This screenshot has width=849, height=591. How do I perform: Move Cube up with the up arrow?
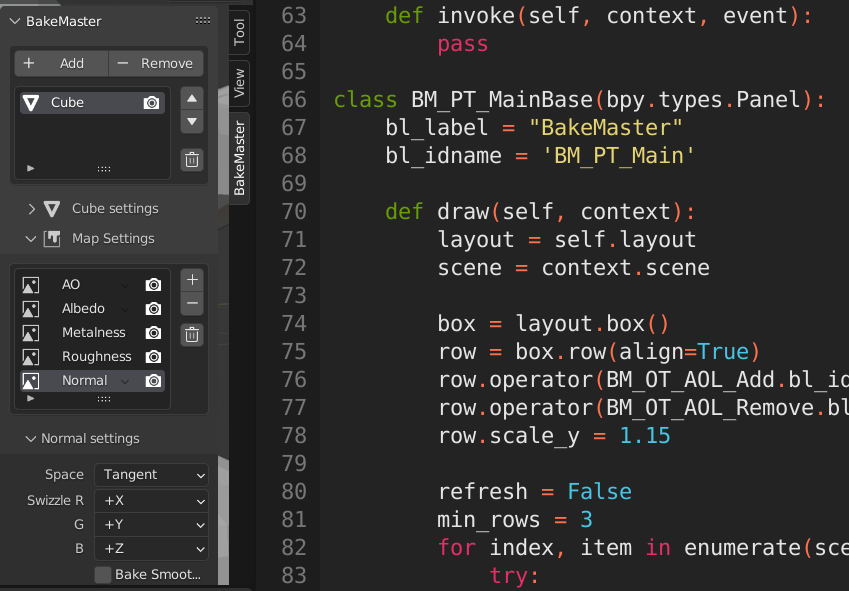click(192, 98)
